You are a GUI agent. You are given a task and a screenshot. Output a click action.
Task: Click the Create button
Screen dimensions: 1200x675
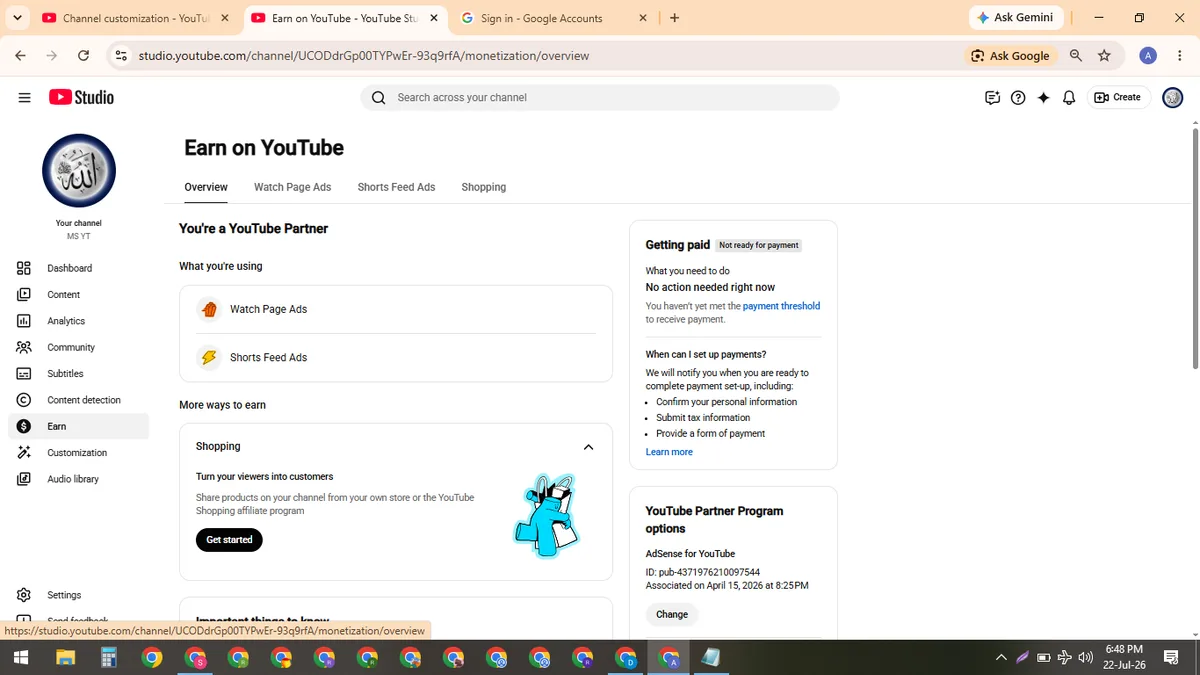click(1118, 97)
